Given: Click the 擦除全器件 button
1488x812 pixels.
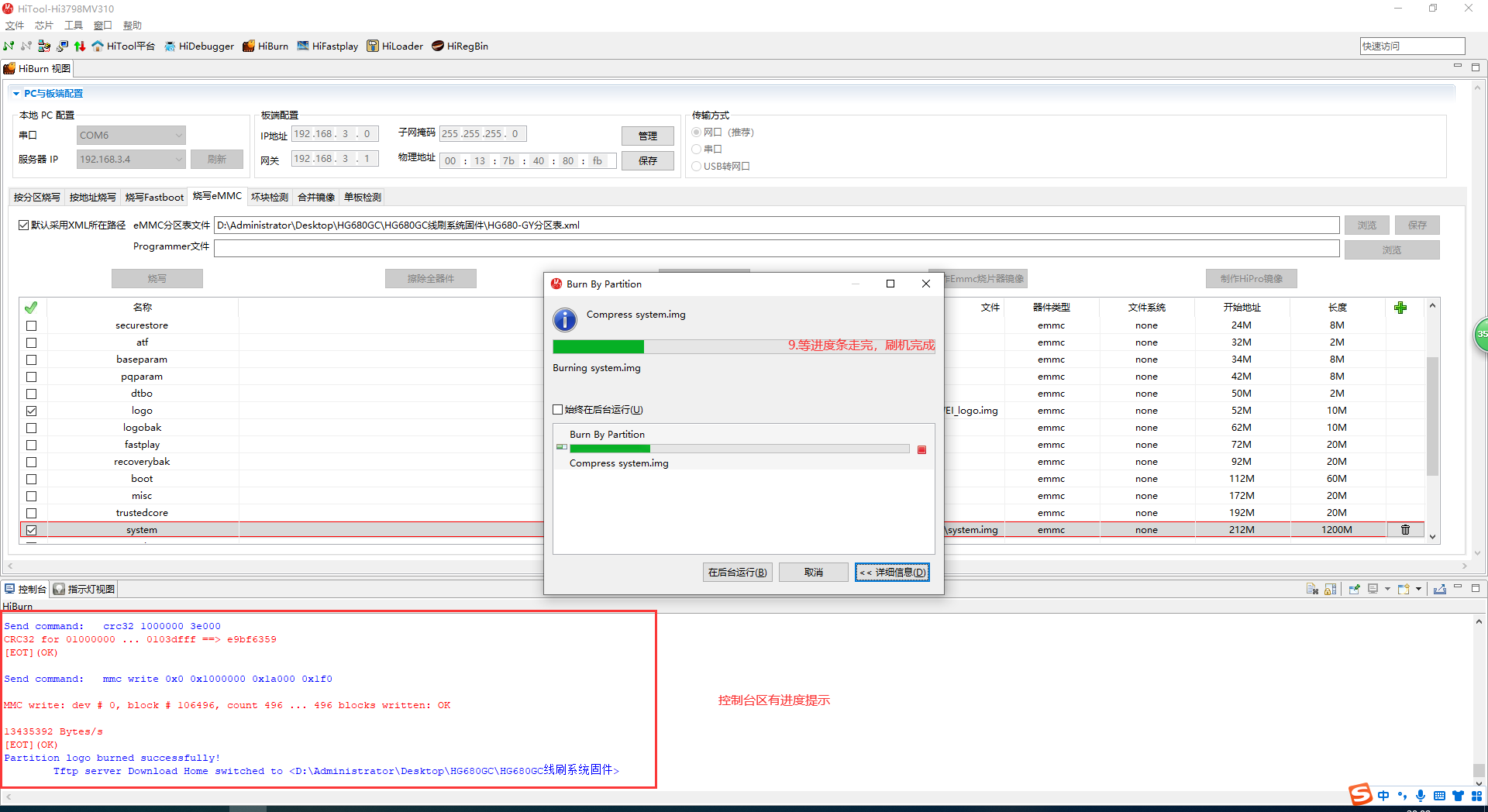Looking at the screenshot, I should pos(431,279).
